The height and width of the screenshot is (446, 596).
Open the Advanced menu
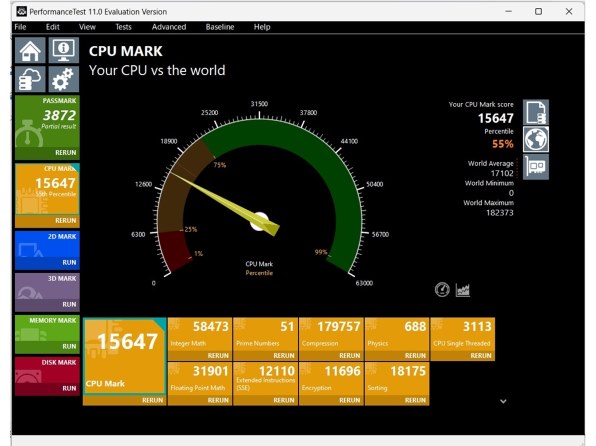point(169,27)
